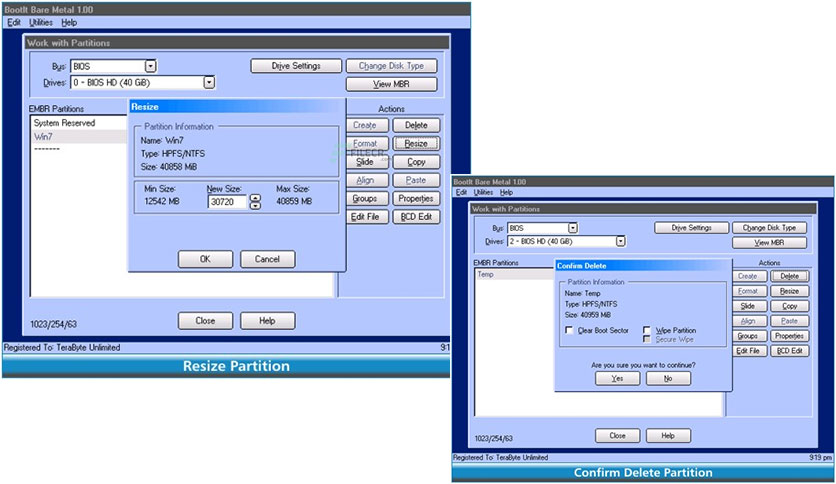
Task: Click Slide action button in right window
Action: click(x=750, y=306)
